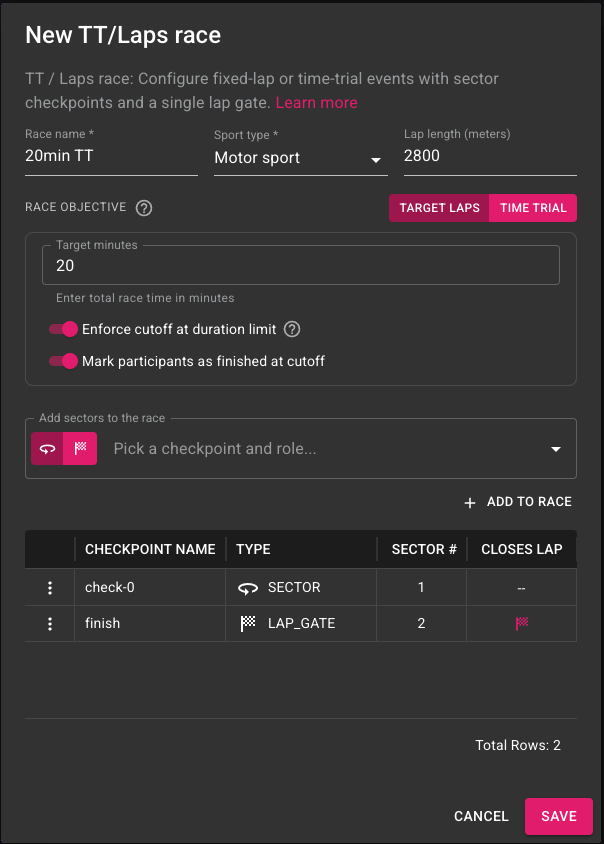Screen dimensions: 604x844
Task: Cancel the race dialog
Action: pos(481,816)
